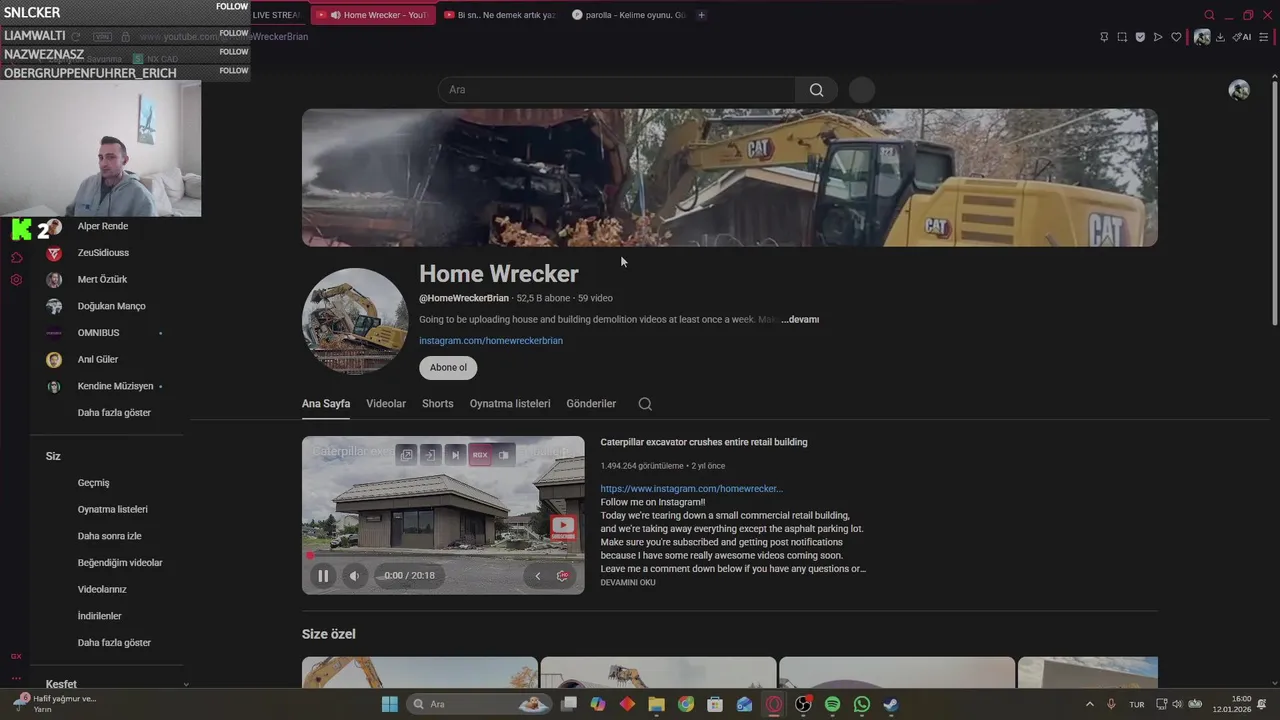Open Opera downloads icon
Viewport: 1280px width, 720px height.
[x=1220, y=37]
